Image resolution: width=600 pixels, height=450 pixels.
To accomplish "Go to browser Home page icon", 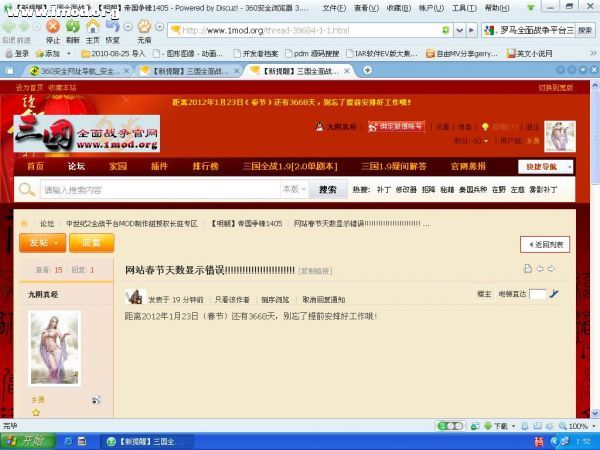I will (x=92, y=28).
